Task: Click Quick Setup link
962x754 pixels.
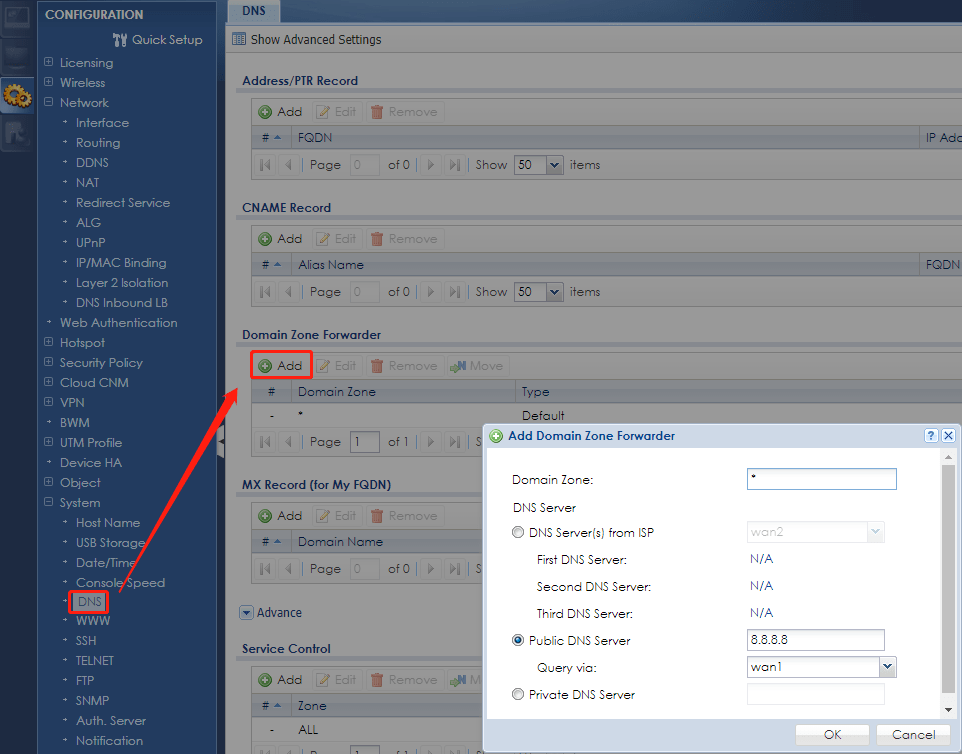Action: 167,40
